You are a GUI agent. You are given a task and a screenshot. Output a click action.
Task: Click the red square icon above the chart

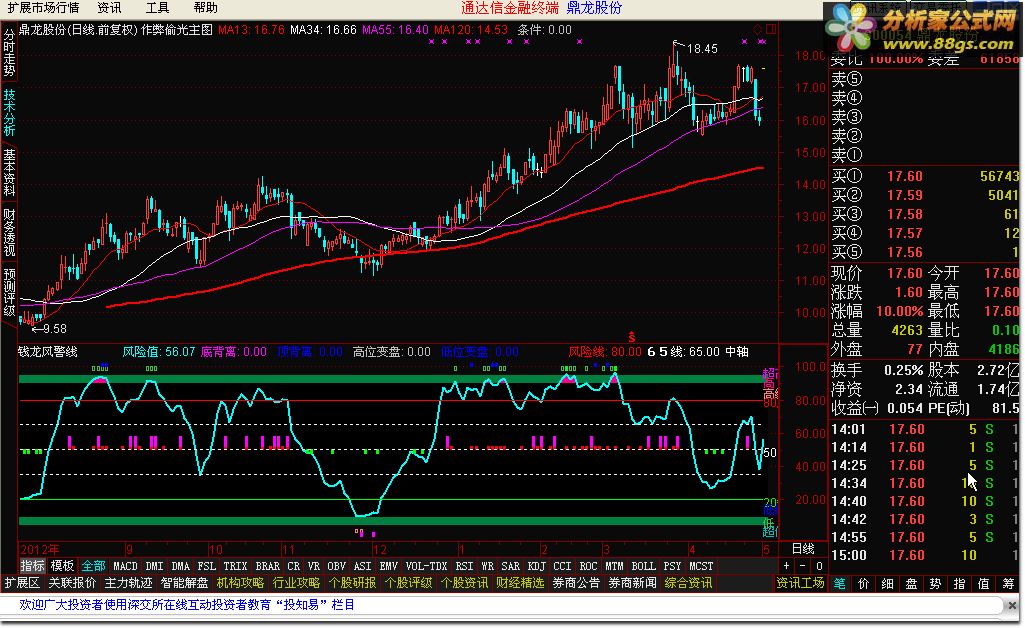(771, 29)
